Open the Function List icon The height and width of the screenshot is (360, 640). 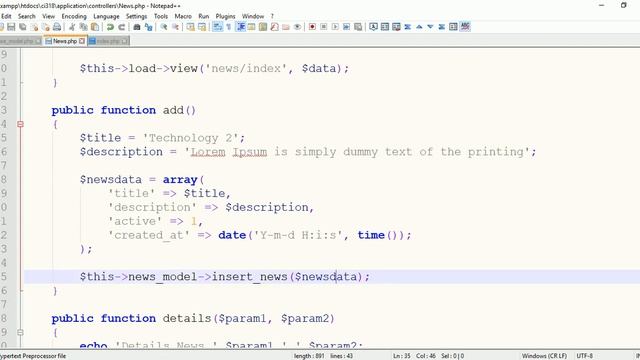click(274, 27)
